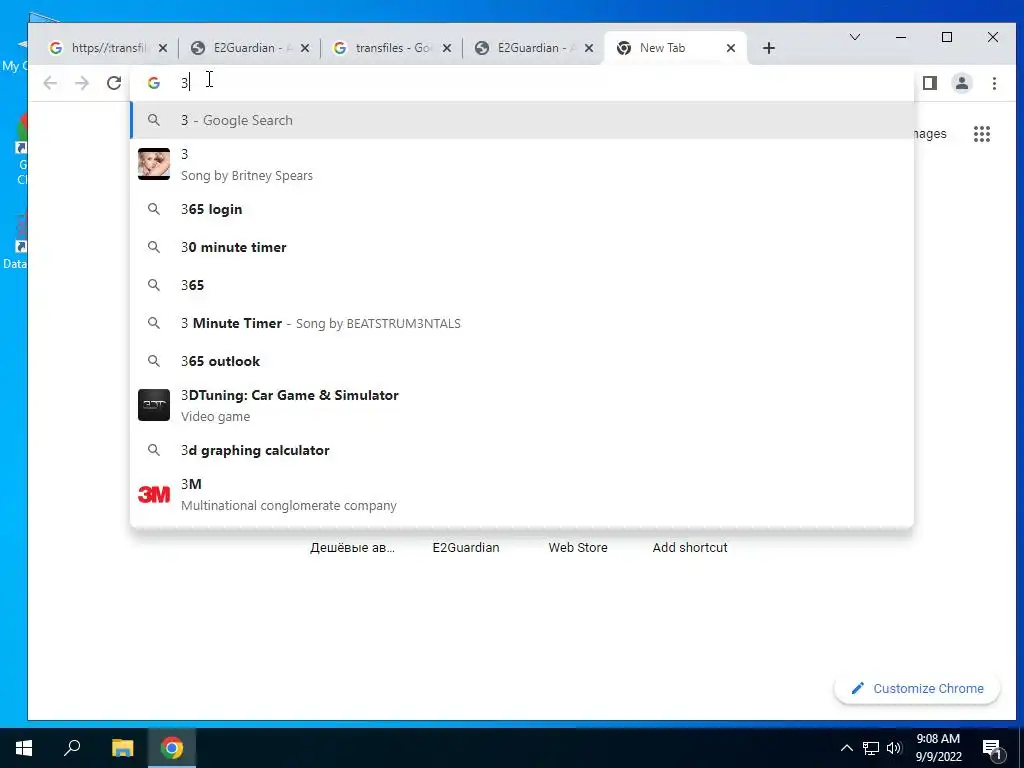Pick the '30 minute timer' suggestion

coord(522,248)
